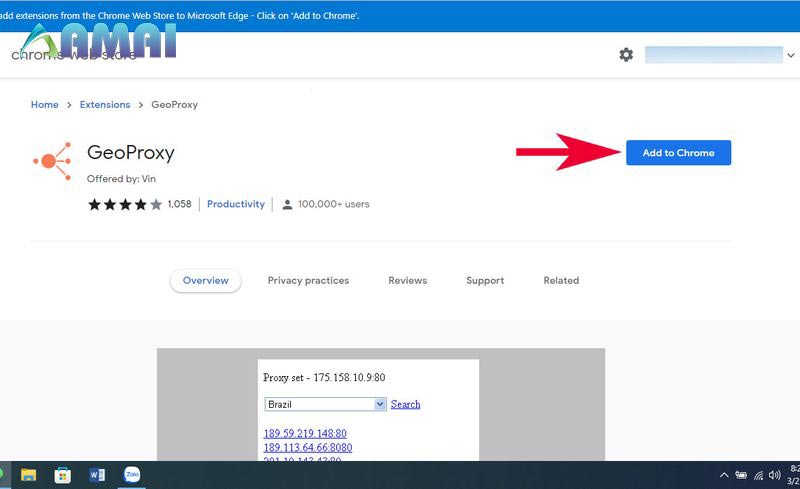Open the Productivity category link

coord(236,204)
